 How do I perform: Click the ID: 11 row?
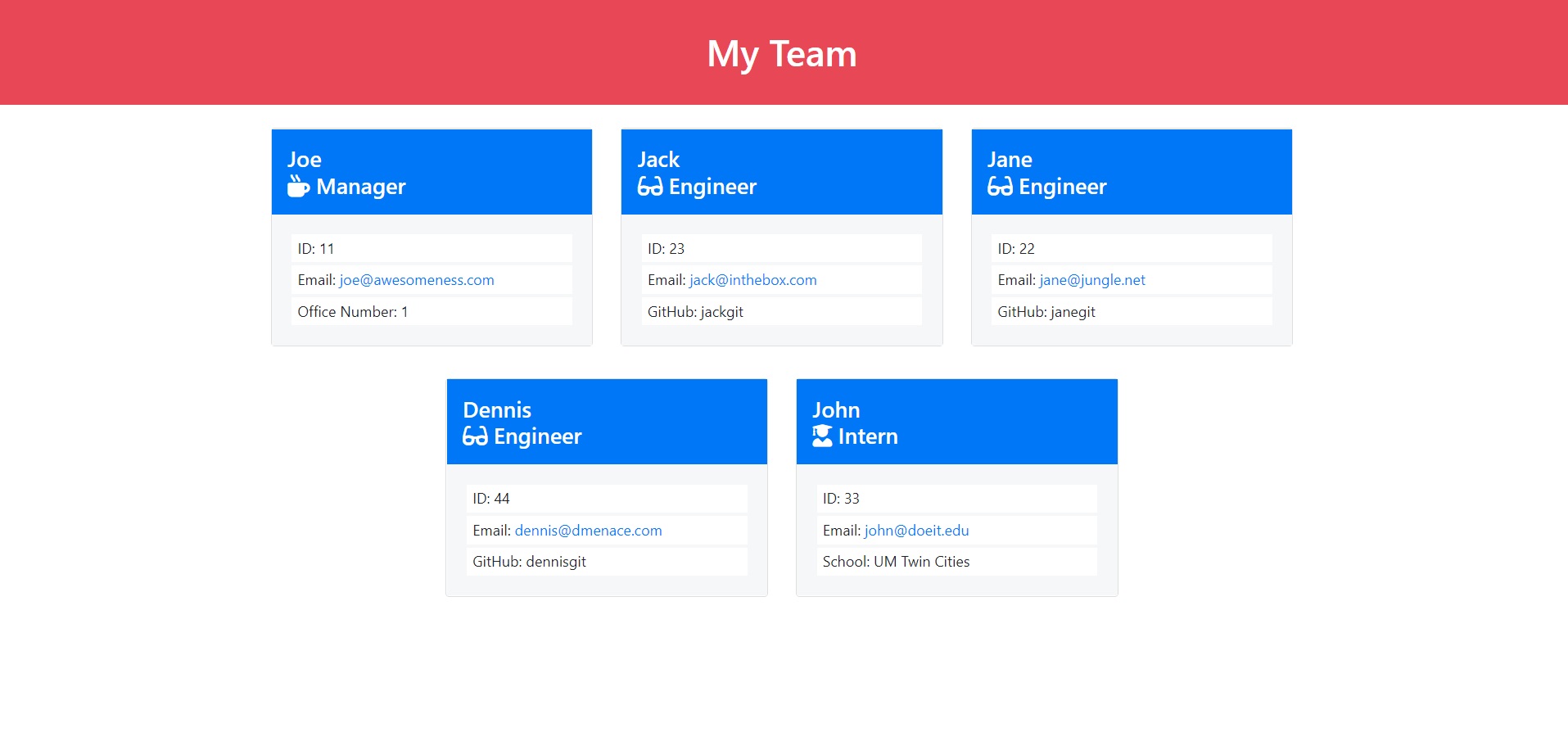click(x=432, y=249)
